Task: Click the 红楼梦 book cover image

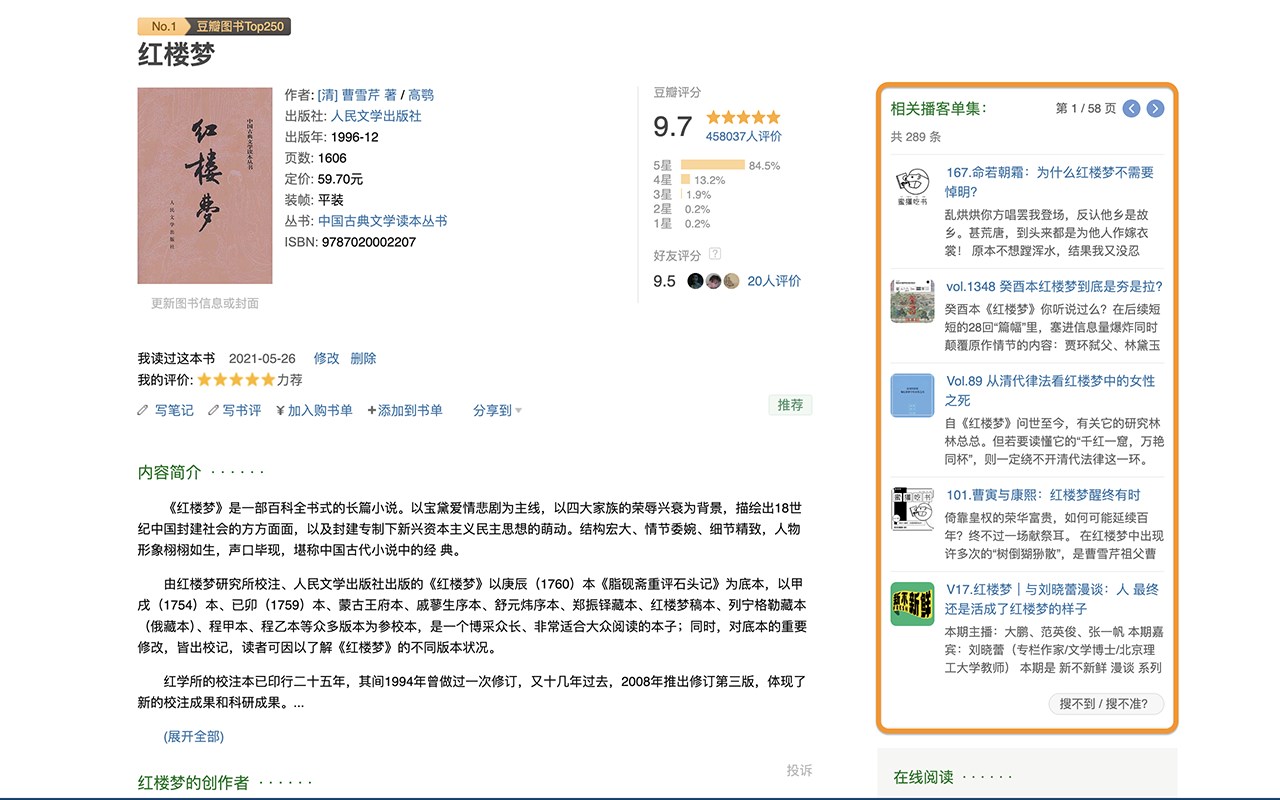Action: 205,186
